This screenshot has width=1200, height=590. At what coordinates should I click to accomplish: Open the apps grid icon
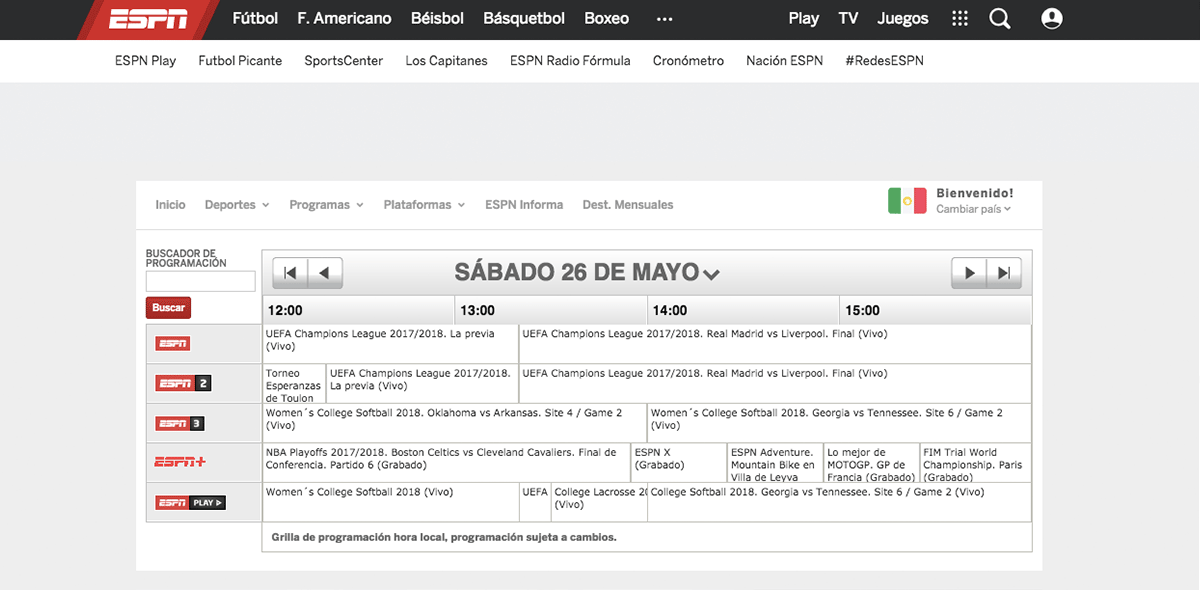pos(960,19)
